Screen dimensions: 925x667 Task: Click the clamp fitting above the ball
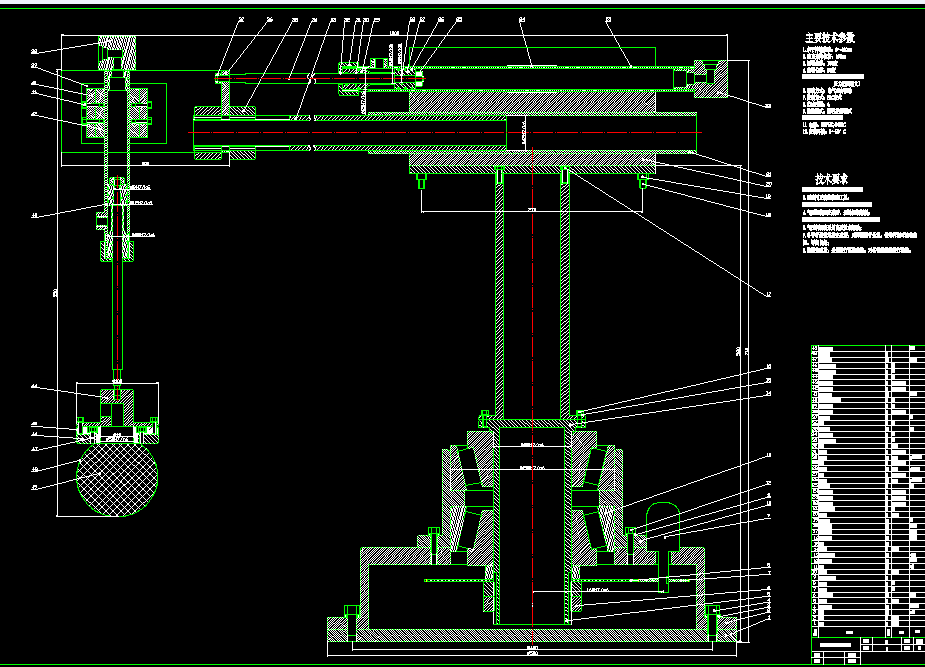[x=117, y=412]
